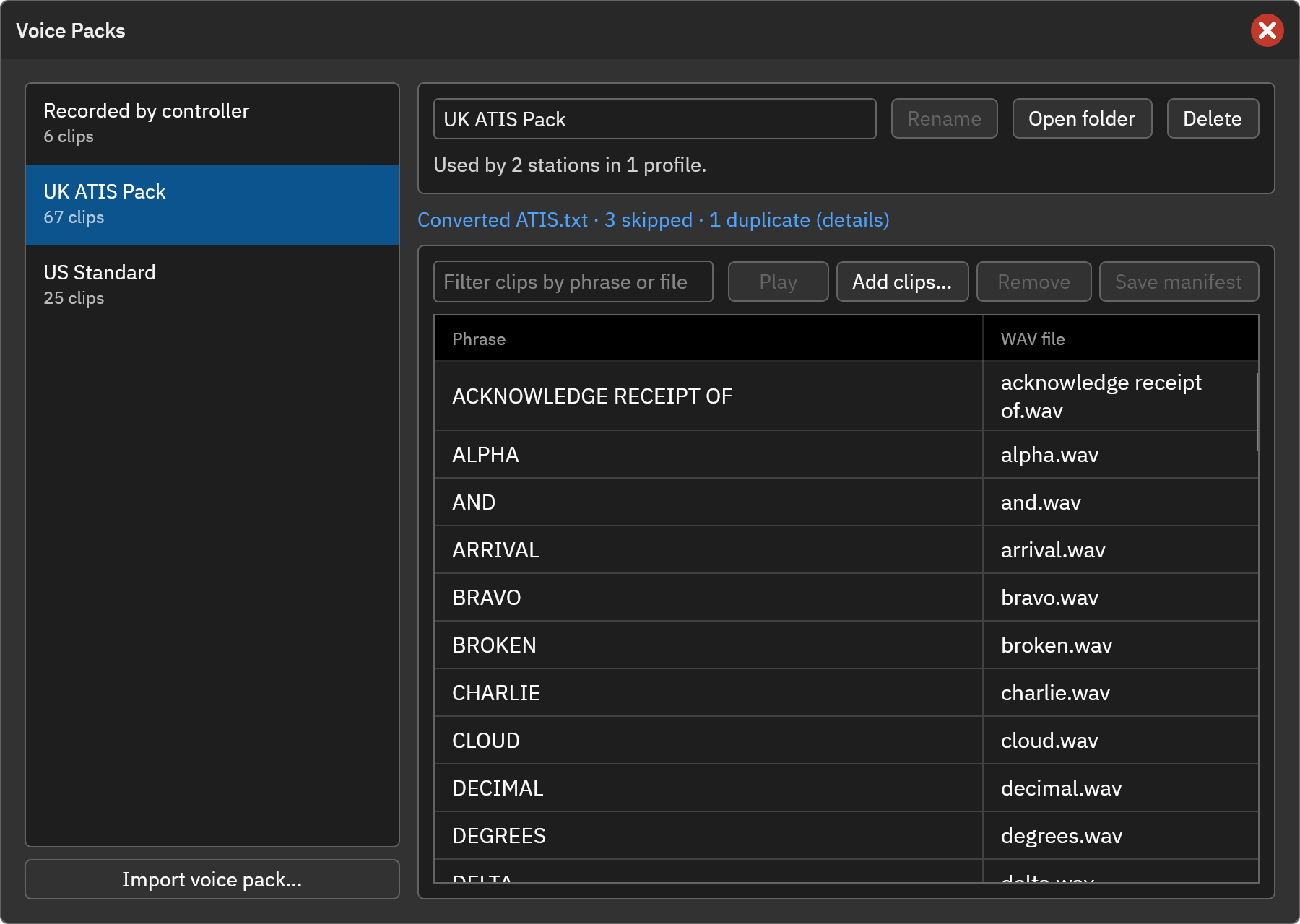
Task: Select the DEGREES phrase row
Action: coord(846,836)
